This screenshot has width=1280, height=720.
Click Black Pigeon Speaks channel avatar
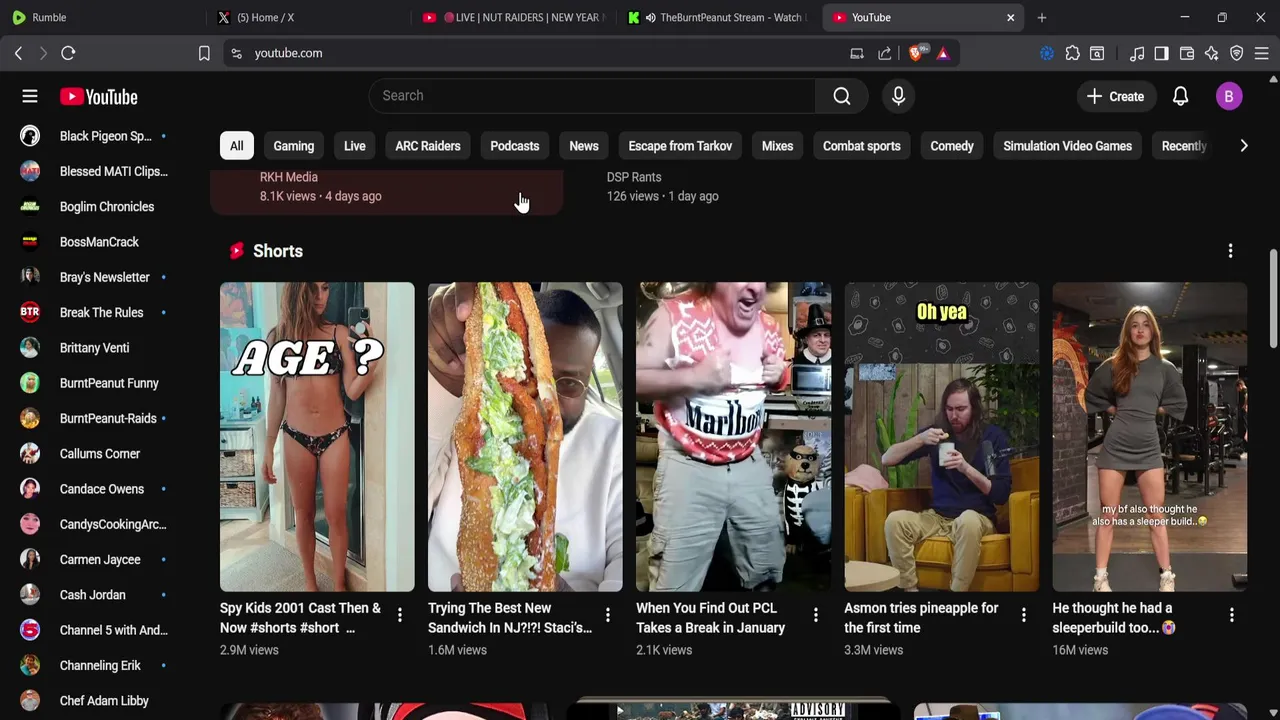click(30, 136)
